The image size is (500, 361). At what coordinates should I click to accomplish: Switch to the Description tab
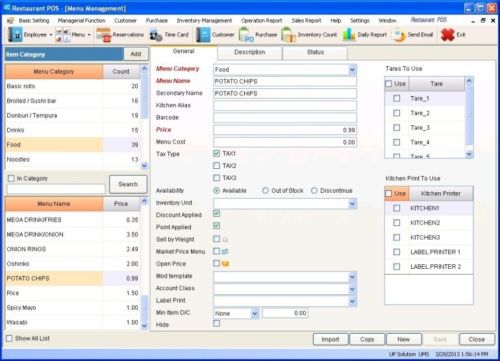[250, 52]
